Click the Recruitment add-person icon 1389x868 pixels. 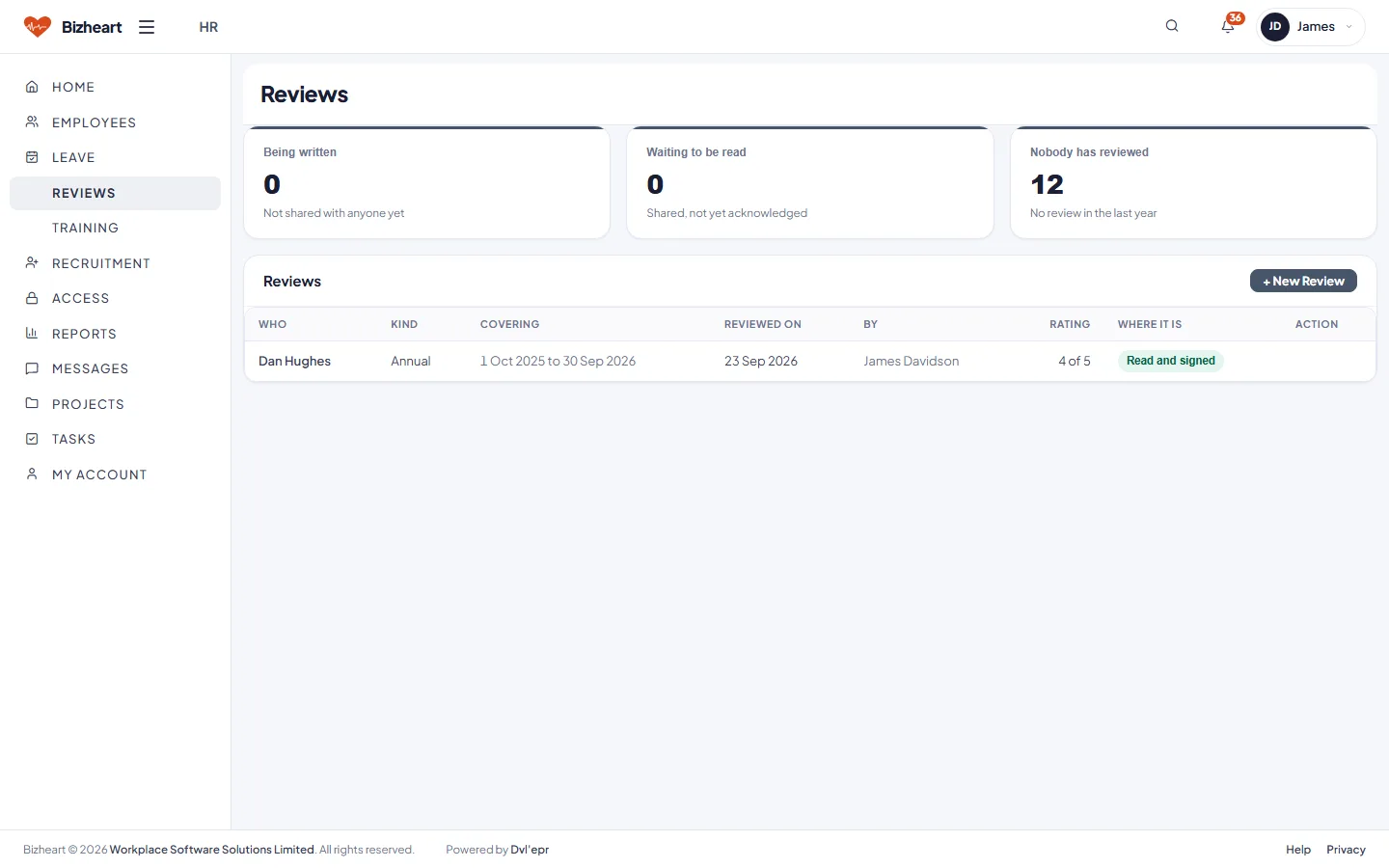32,263
